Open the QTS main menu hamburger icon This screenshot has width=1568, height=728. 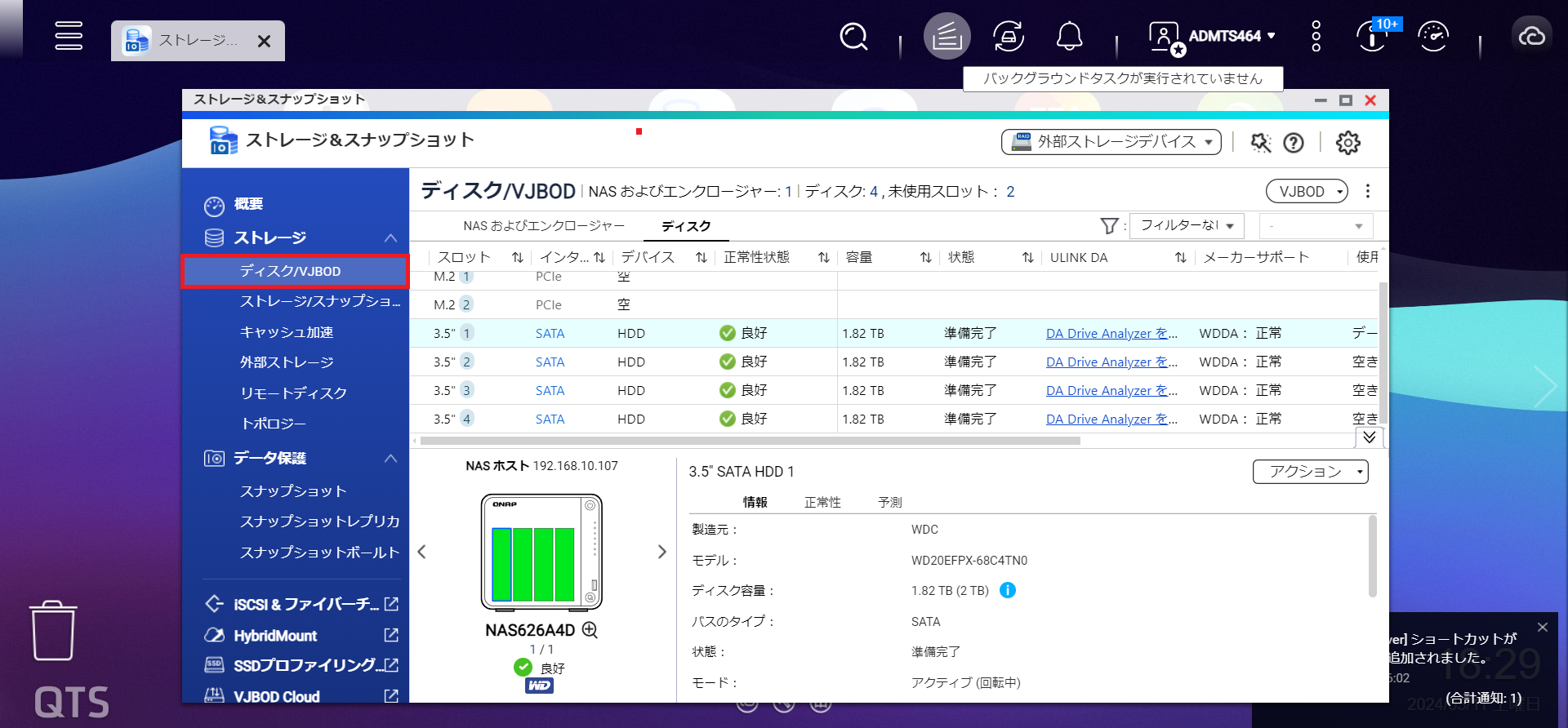click(69, 36)
